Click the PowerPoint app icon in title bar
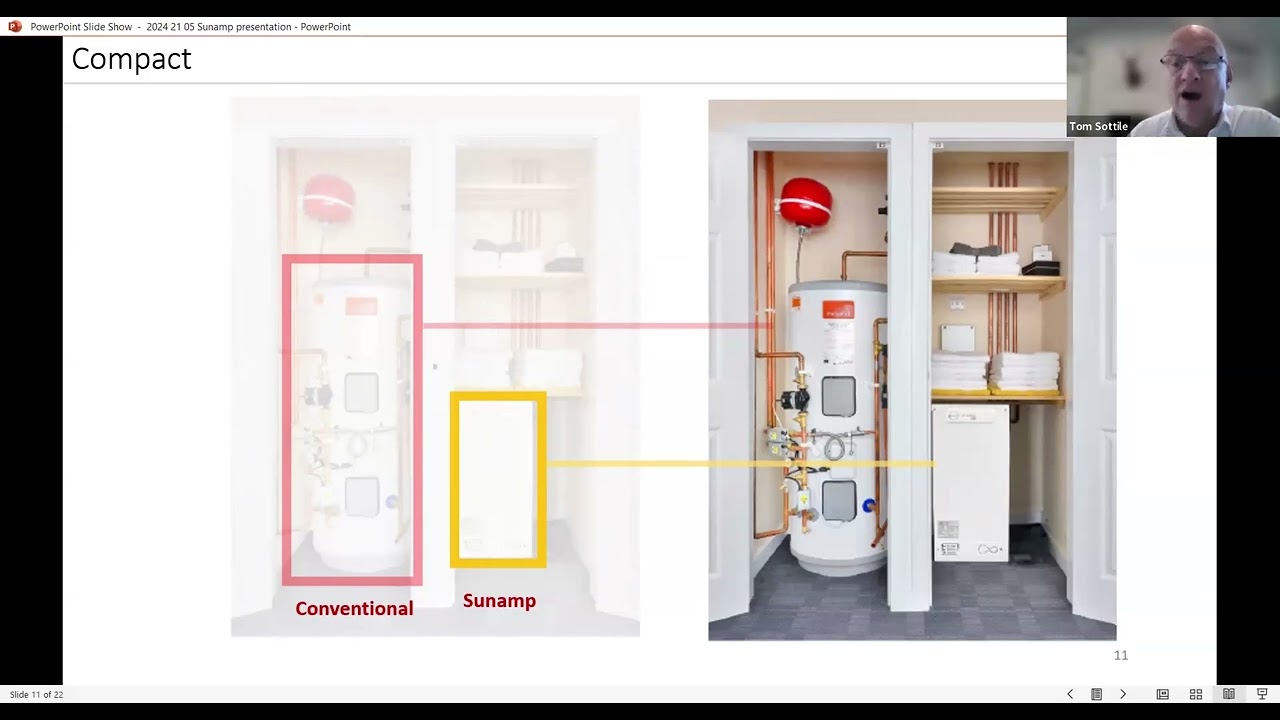Screen dimensions: 1280x720 click(x=15, y=26)
